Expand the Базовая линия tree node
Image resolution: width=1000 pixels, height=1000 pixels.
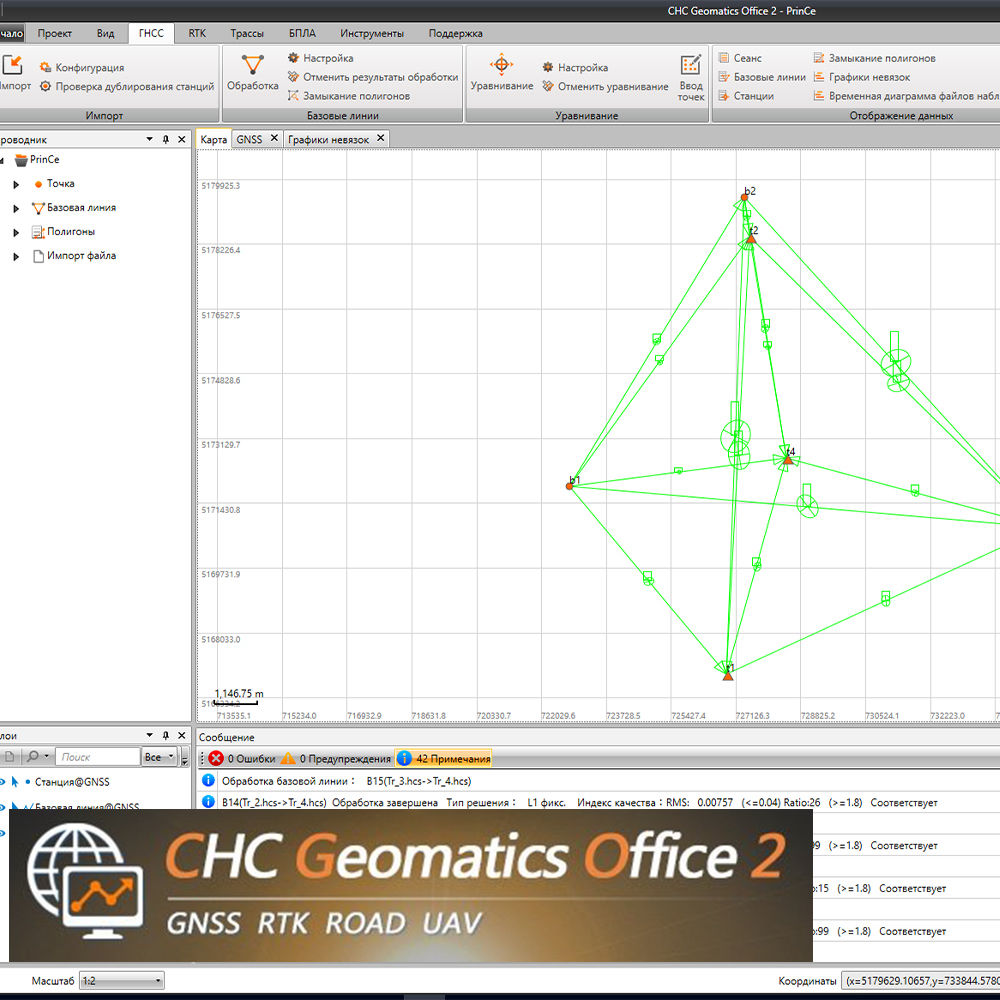(x=17, y=209)
